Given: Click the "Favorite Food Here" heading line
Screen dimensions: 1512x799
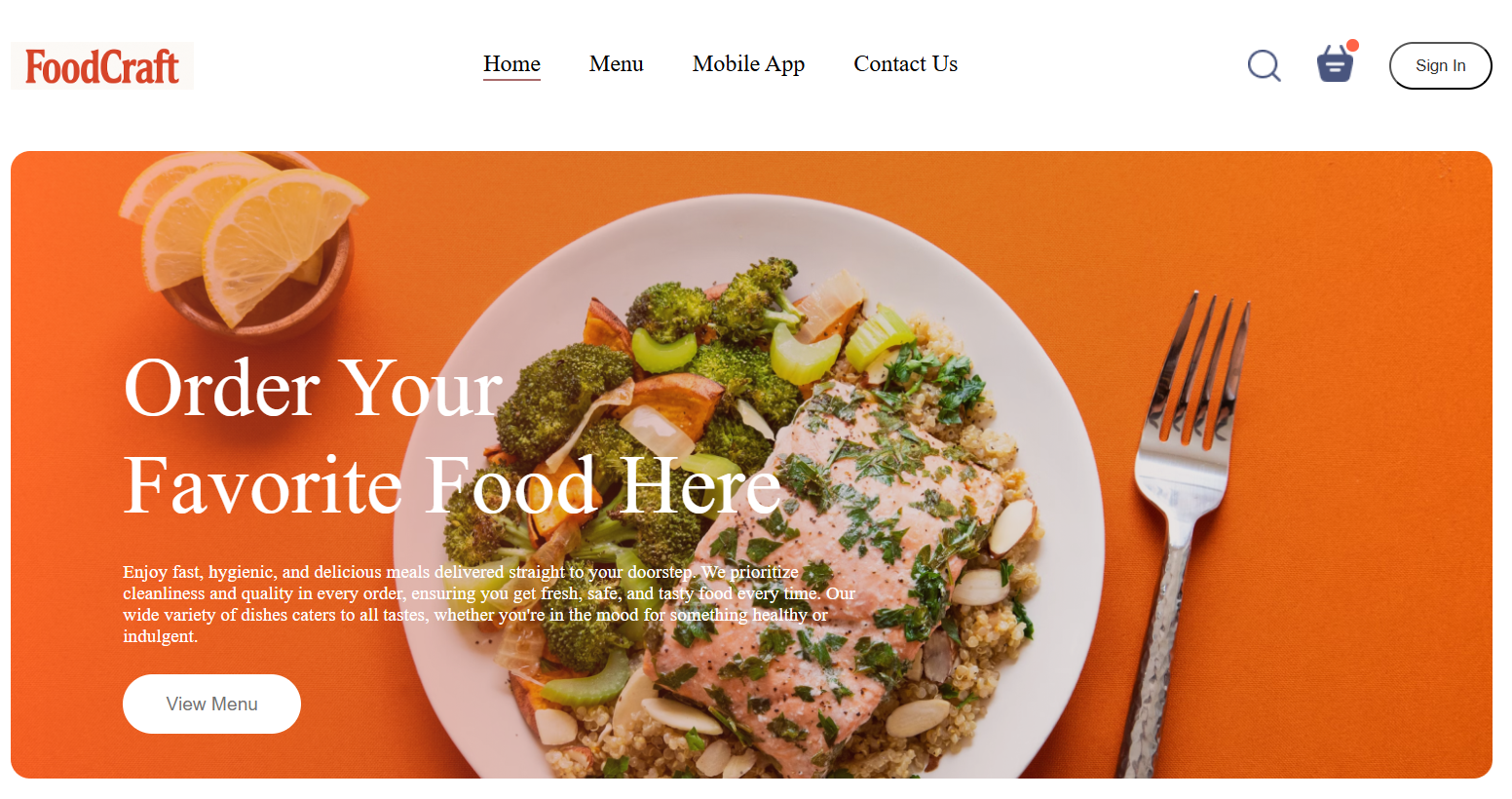Looking at the screenshot, I should pos(453,484).
